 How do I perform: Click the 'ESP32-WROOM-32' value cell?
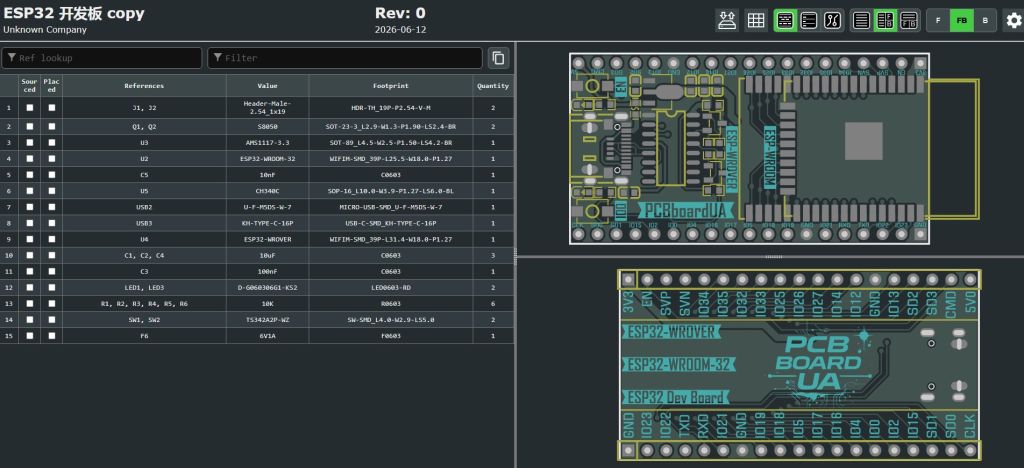click(x=268, y=159)
